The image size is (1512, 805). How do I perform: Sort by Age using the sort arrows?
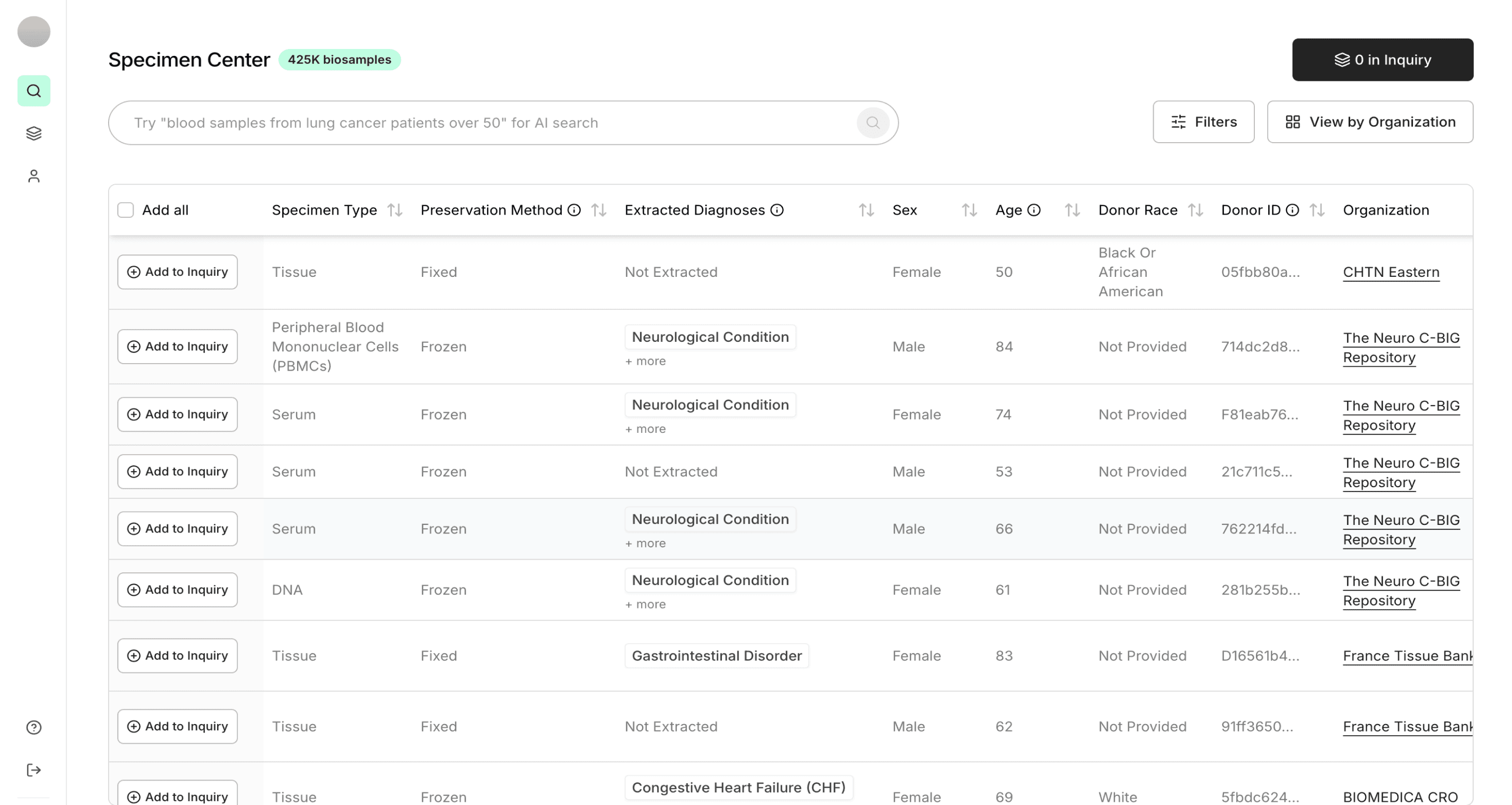coord(1072,210)
